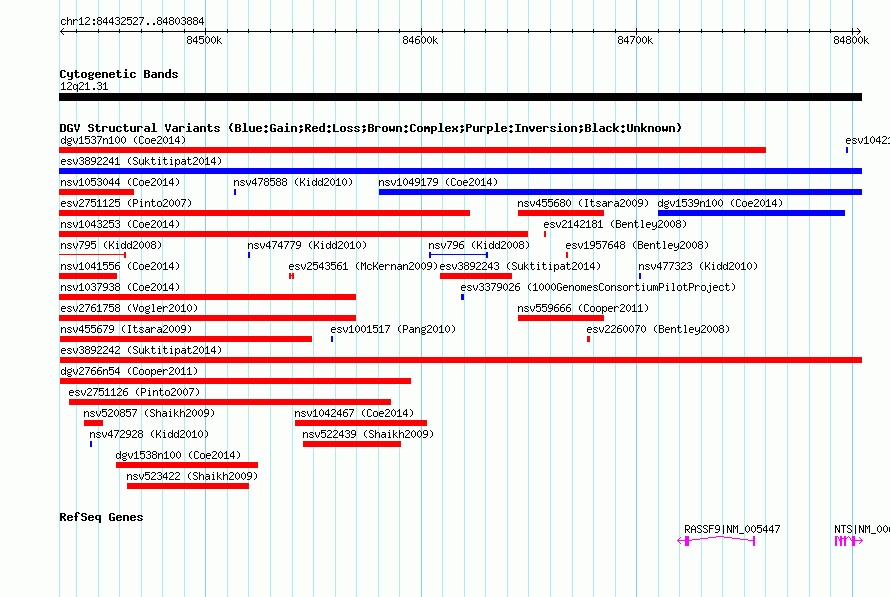The image size is (890, 597).
Task: Select the blue esv3892241 gain bar
Action: coord(460,171)
